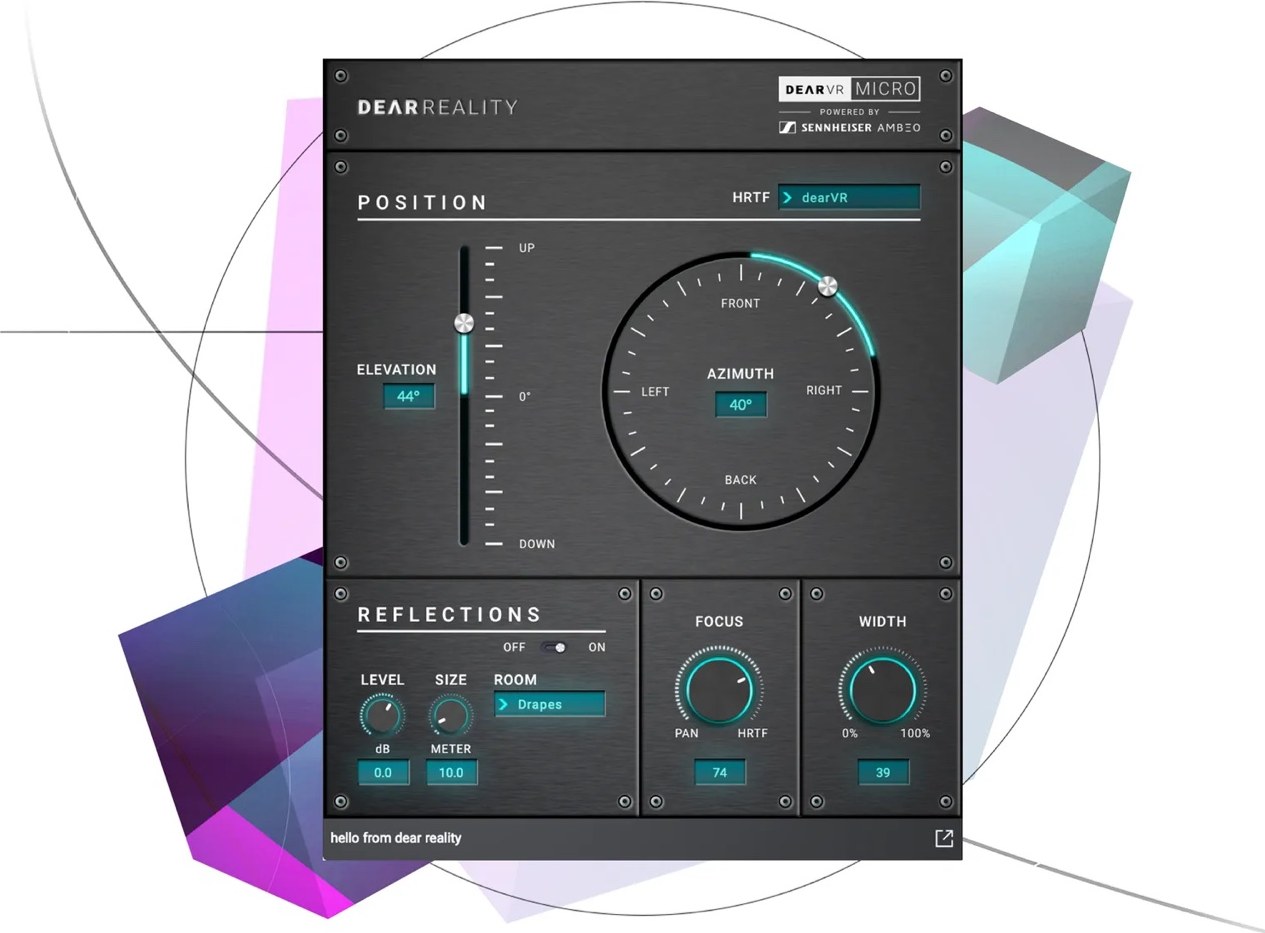Click the REFLECTIONS section heading
Viewport: 1265px width, 933px height.
450,614
